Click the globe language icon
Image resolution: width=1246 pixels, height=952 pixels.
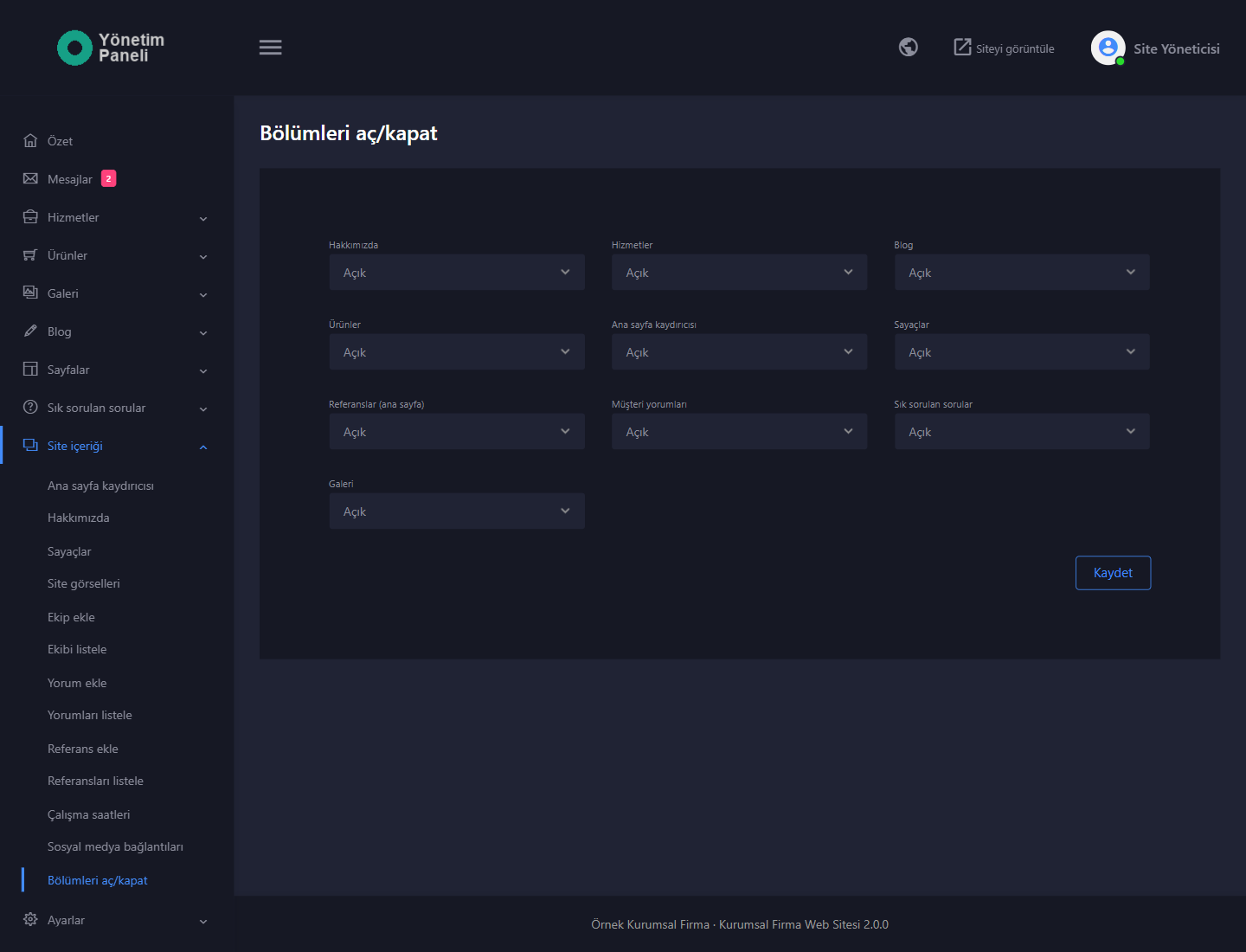tap(909, 48)
